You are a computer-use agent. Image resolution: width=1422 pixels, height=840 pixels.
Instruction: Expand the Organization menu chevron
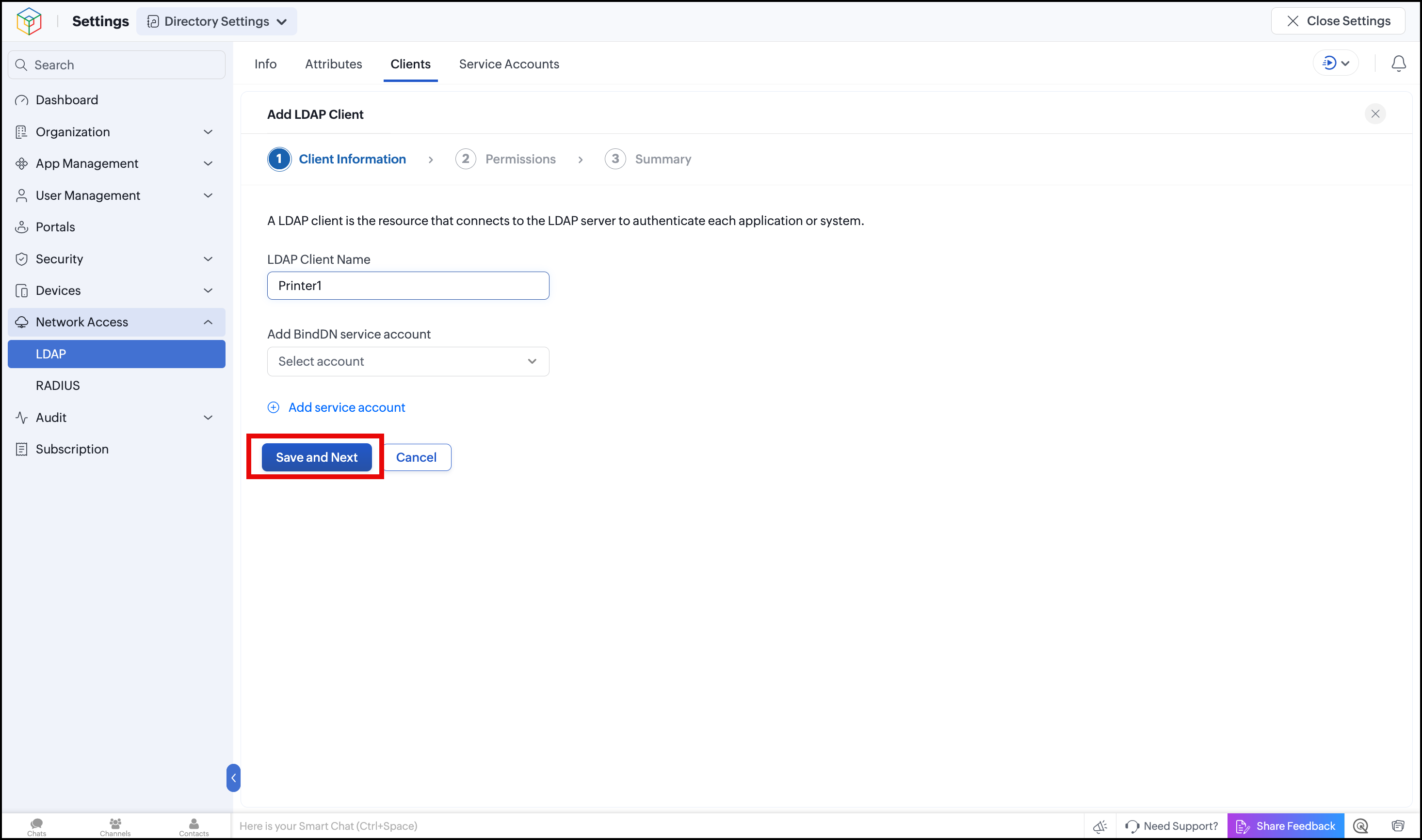tap(208, 132)
